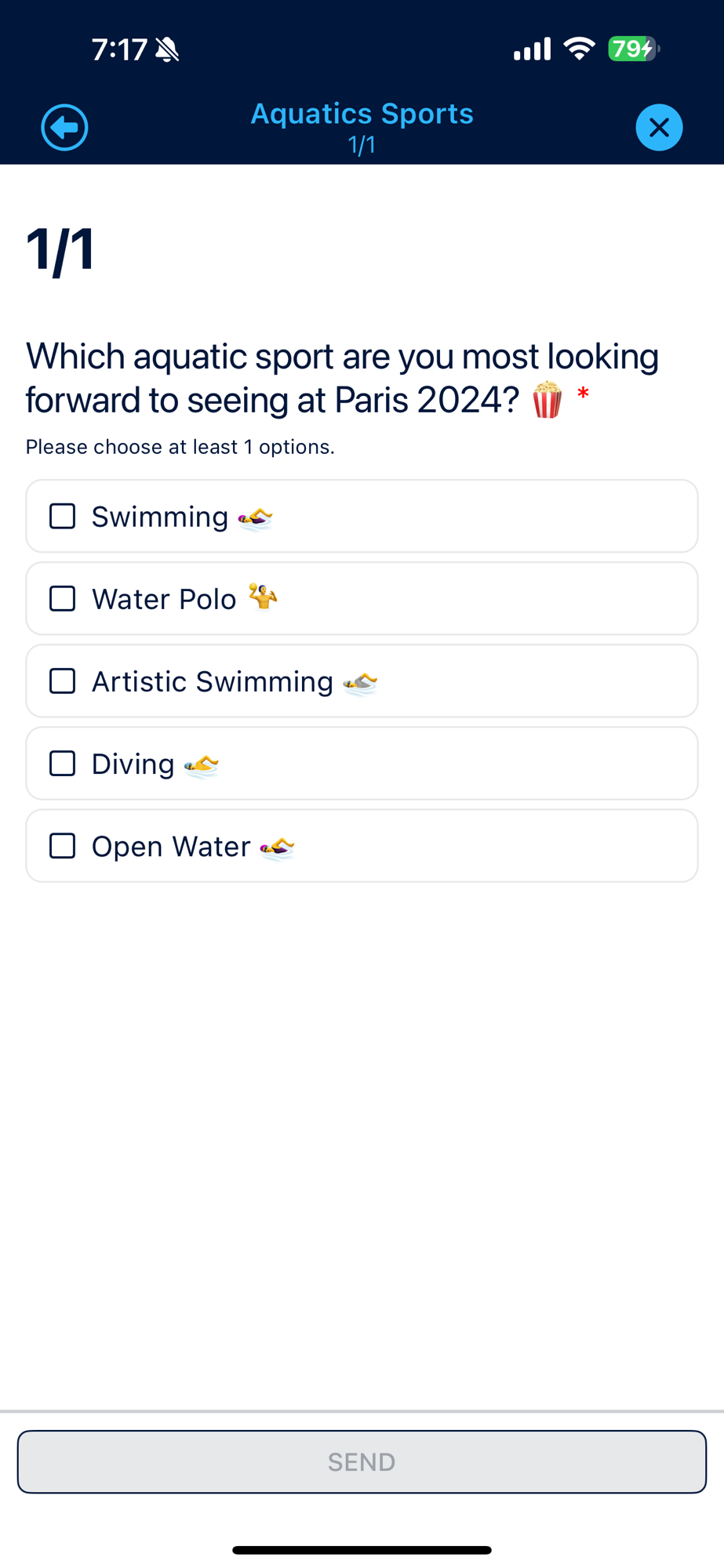Tap the battery indicator in status bar
Image resolution: width=724 pixels, height=1568 pixels.
tap(633, 49)
